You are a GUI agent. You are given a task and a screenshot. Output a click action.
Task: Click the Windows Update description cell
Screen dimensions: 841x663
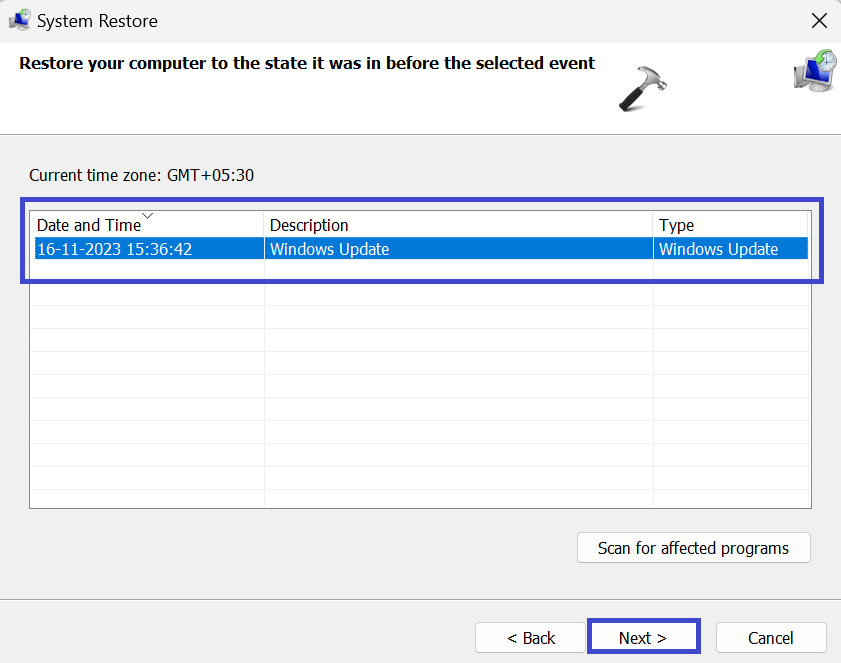coord(329,249)
